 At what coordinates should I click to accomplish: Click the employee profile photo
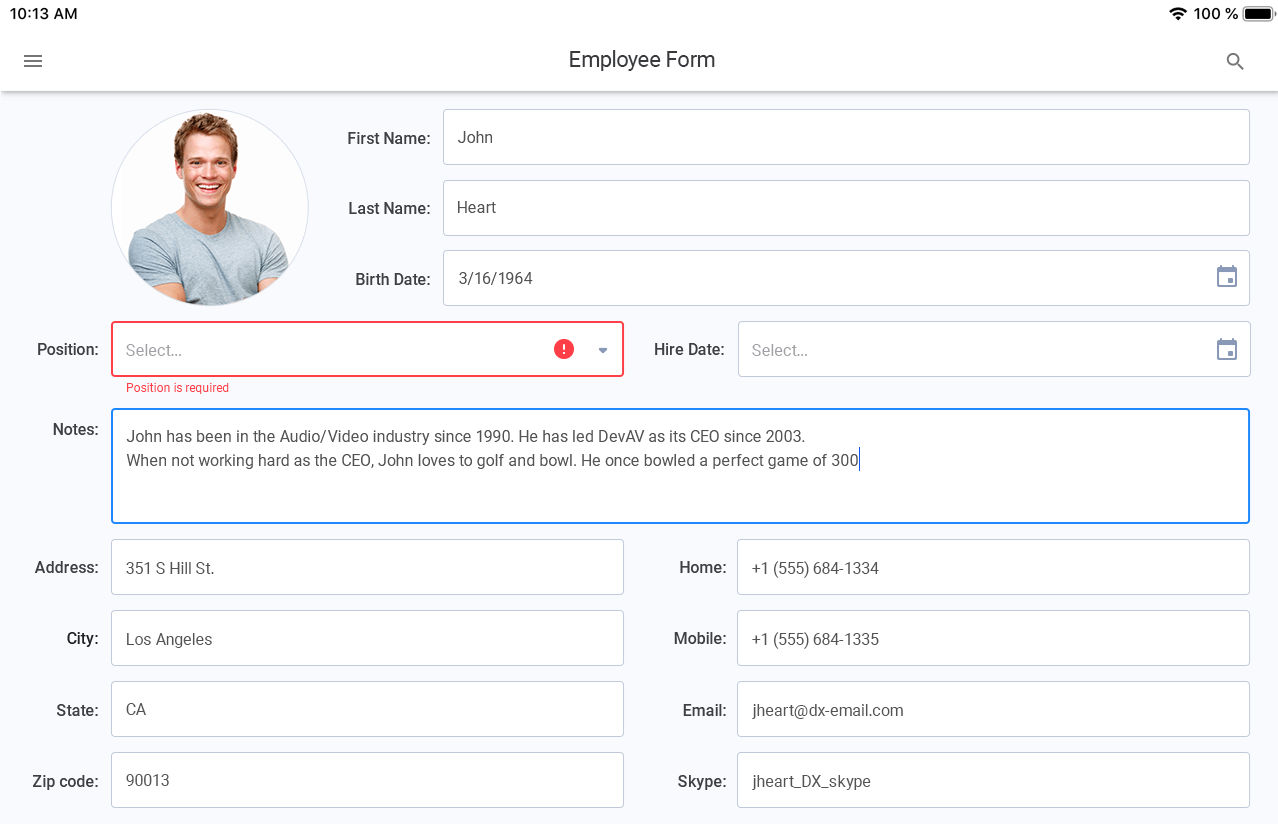pos(209,207)
